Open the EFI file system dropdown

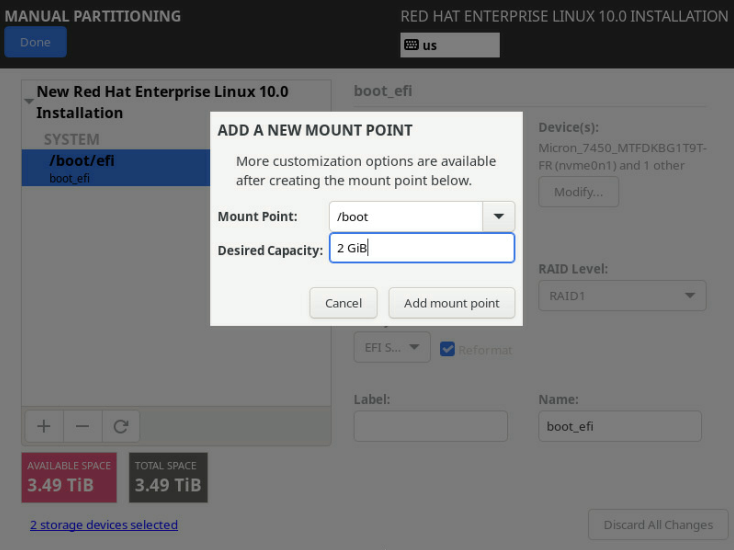(392, 348)
